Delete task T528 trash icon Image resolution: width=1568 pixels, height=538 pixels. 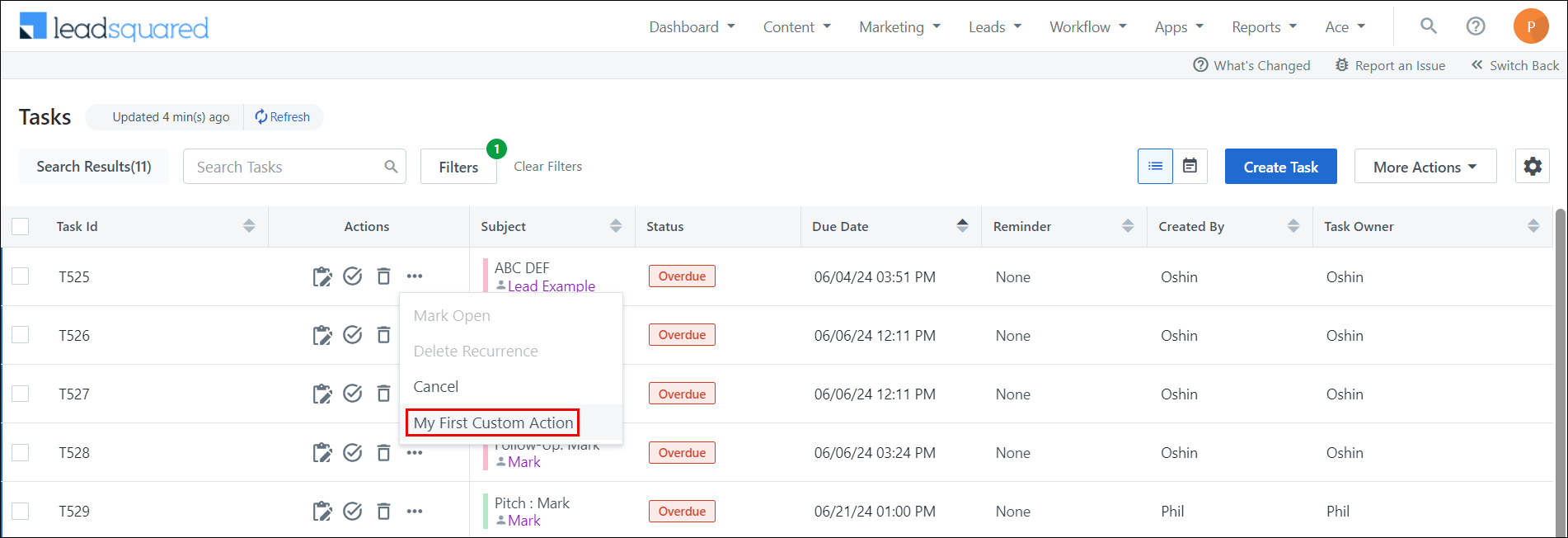coord(383,452)
